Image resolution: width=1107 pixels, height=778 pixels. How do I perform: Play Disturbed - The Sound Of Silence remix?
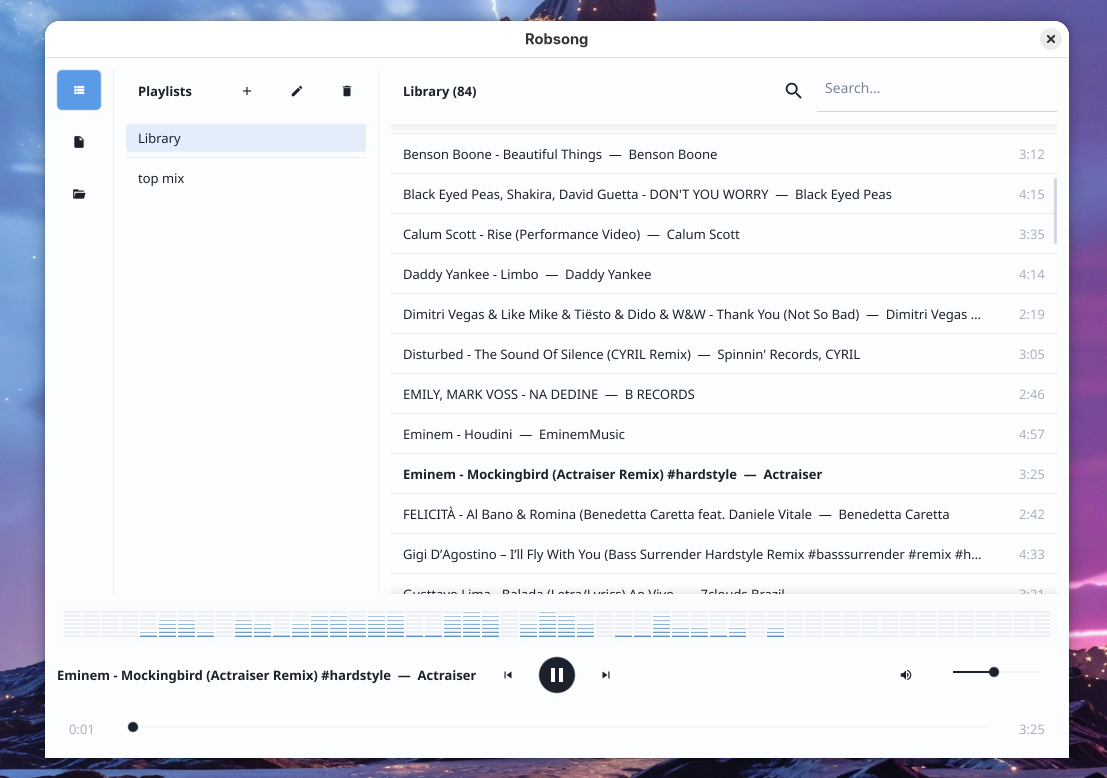[x=724, y=354]
